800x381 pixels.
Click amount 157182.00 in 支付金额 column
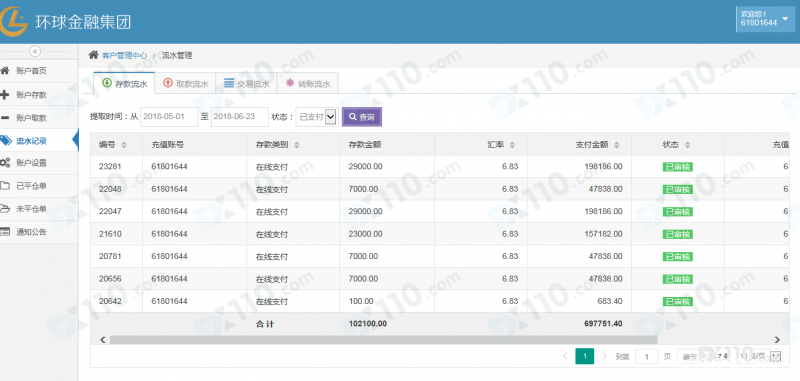[605, 234]
